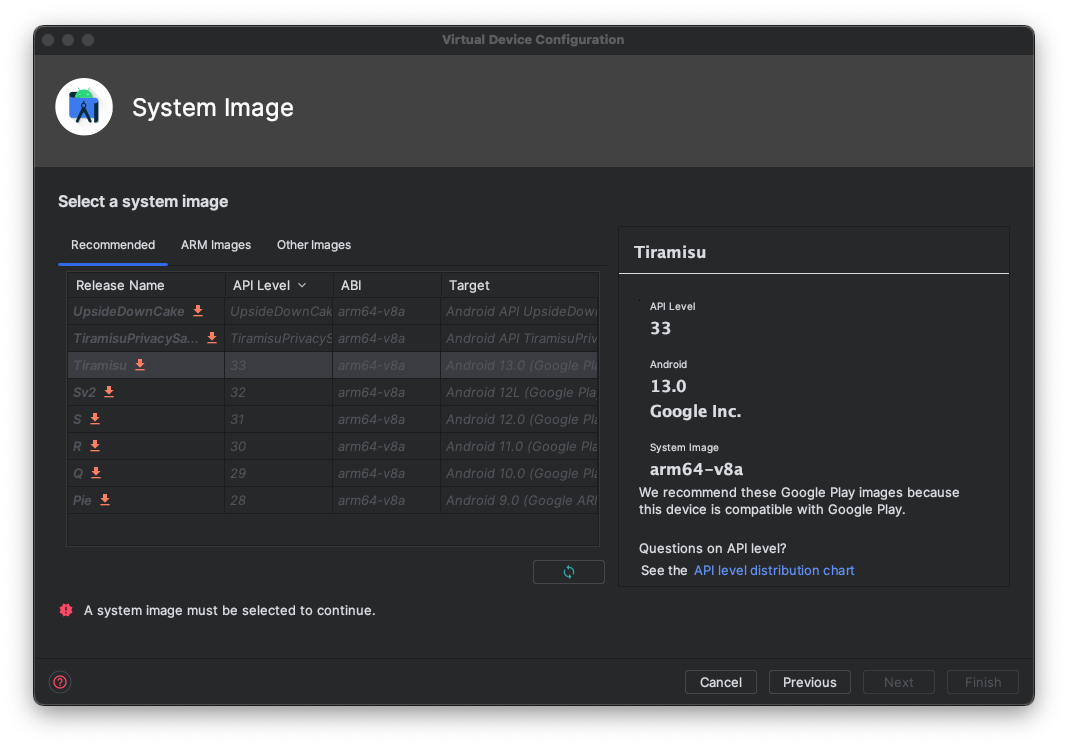Refresh the system image list

pyautogui.click(x=568, y=572)
